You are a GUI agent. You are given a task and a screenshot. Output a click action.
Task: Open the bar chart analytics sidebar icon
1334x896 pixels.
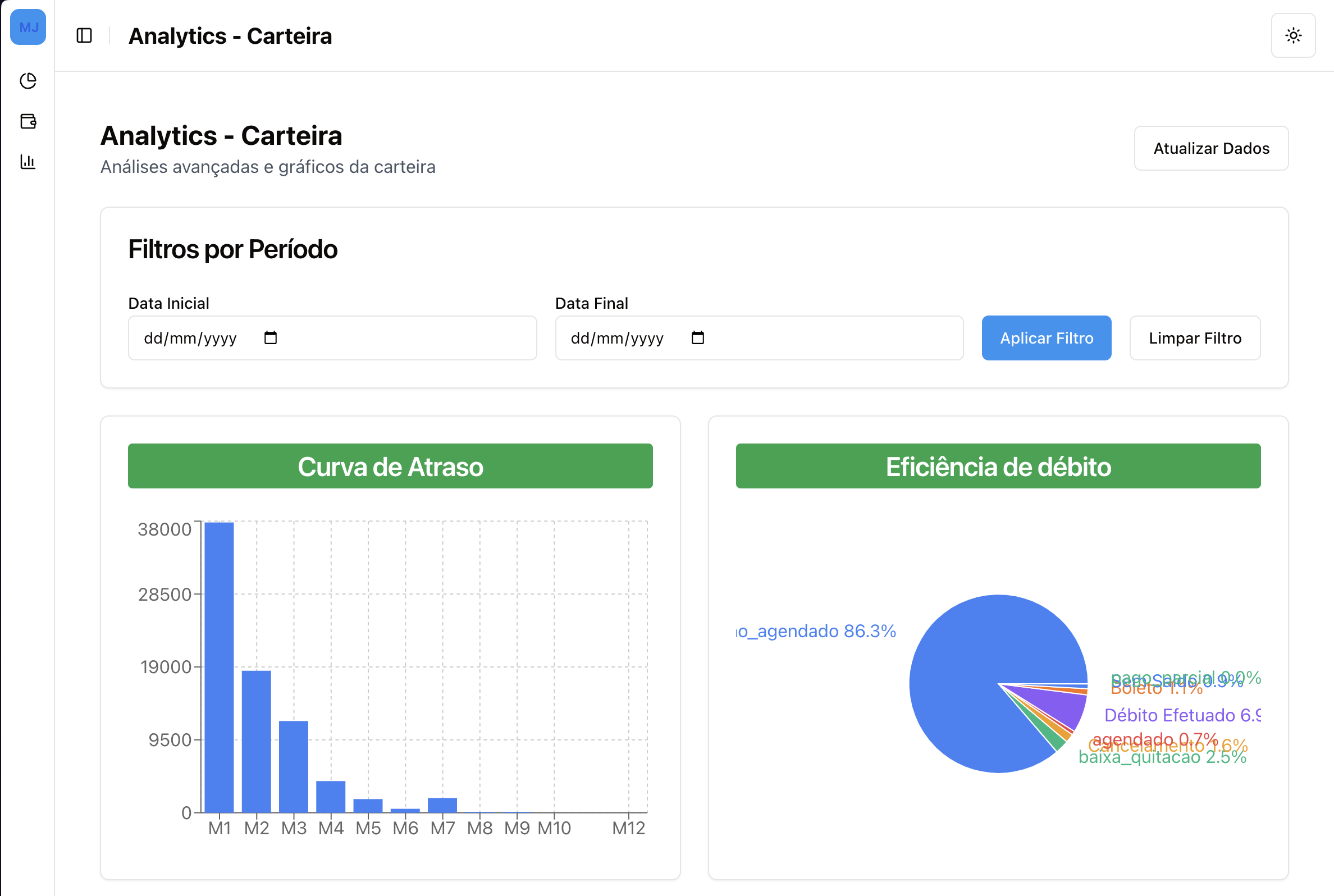(28, 162)
